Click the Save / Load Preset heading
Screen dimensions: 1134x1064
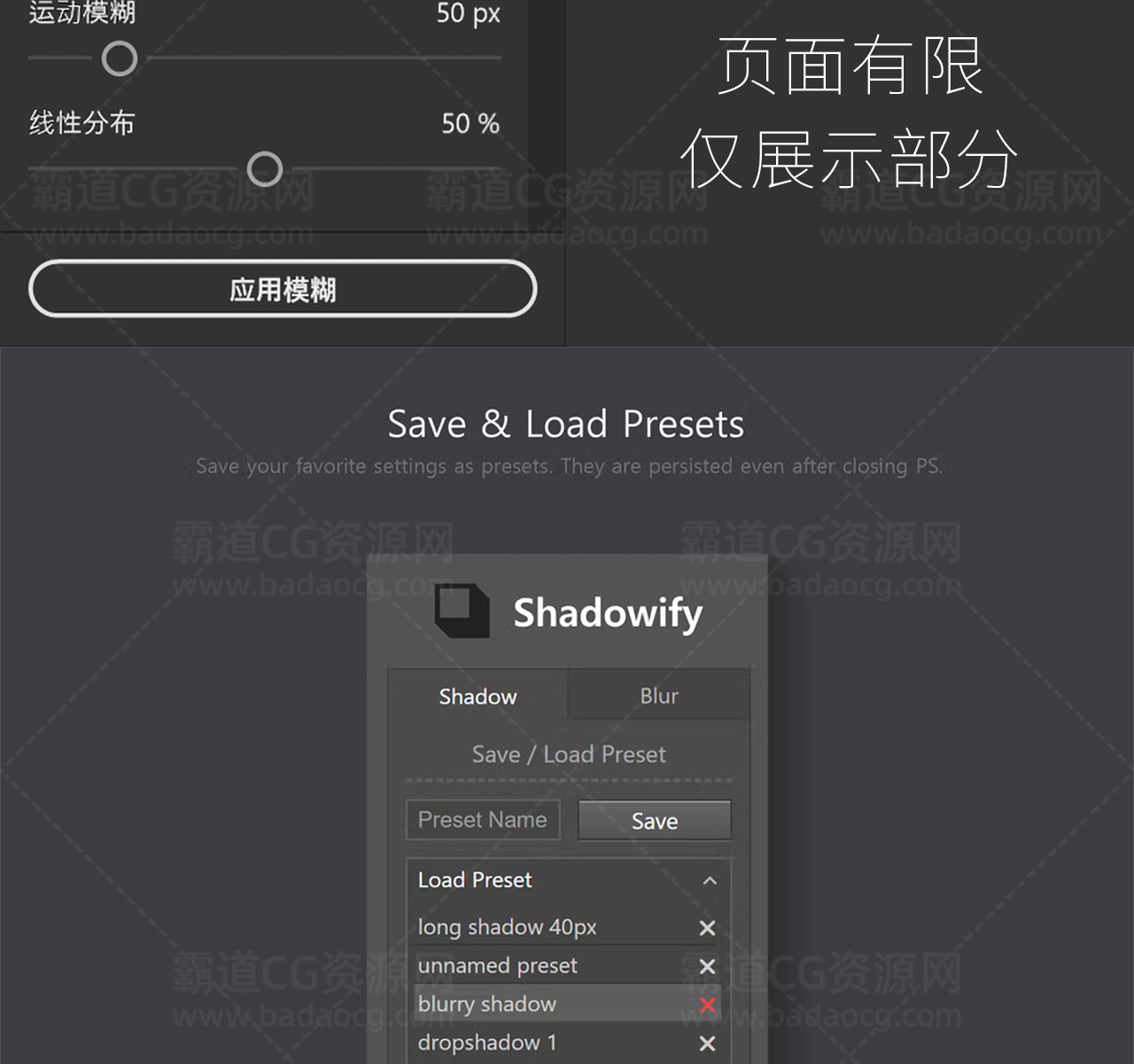tap(569, 754)
